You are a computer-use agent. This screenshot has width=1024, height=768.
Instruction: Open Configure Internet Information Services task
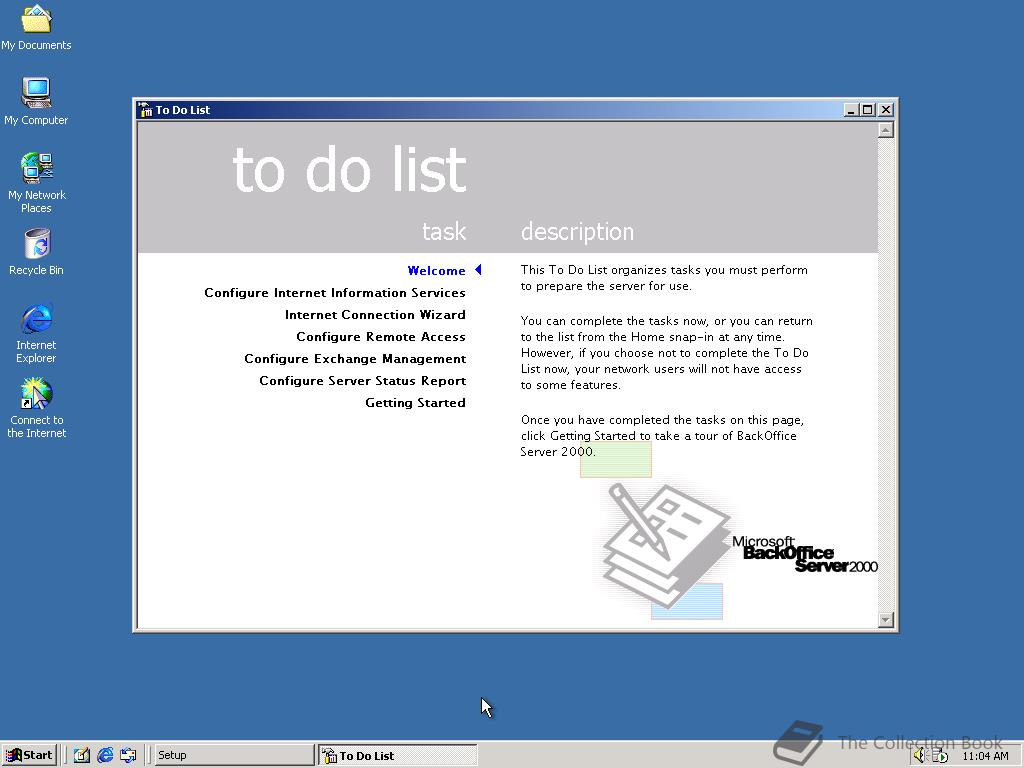[335, 293]
